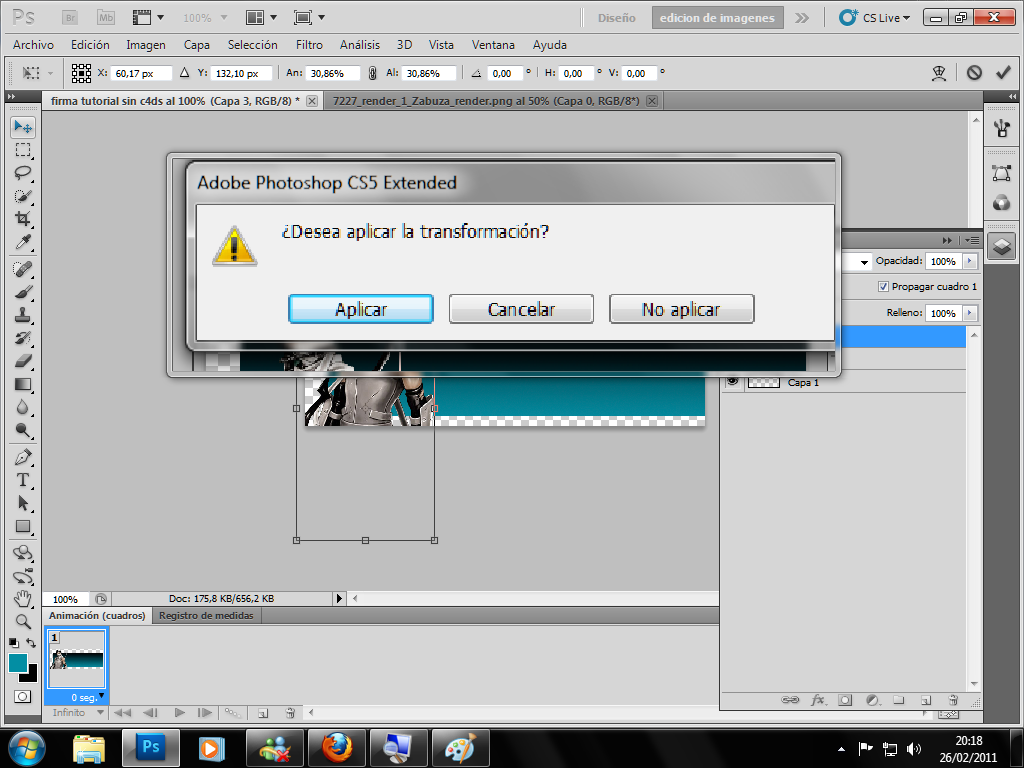Select the Crop tool
1024x768 pixels.
pos(23,219)
